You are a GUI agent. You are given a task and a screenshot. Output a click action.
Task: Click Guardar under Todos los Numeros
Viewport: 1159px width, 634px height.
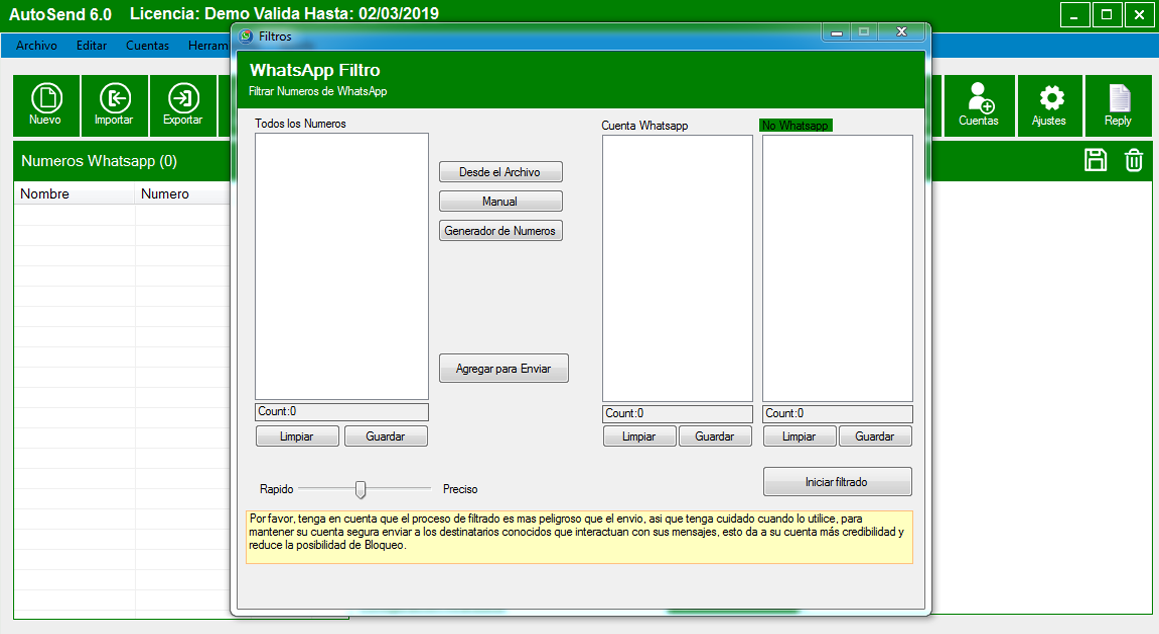click(x=386, y=437)
